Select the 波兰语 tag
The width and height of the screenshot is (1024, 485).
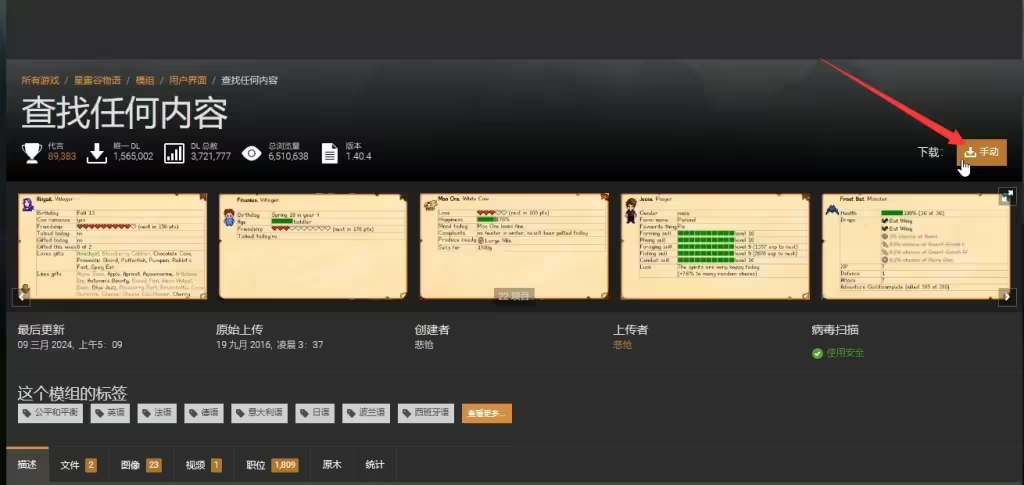pos(366,413)
